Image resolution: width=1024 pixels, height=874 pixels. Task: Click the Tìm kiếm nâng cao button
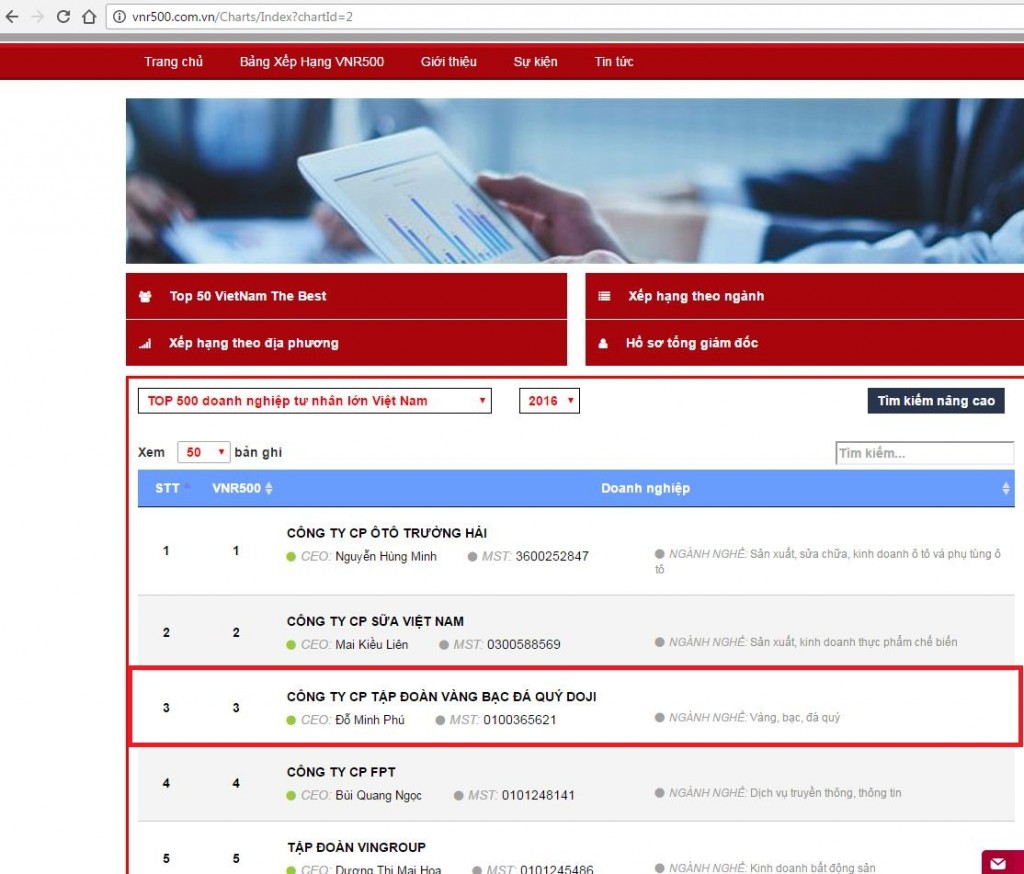pyautogui.click(x=936, y=401)
